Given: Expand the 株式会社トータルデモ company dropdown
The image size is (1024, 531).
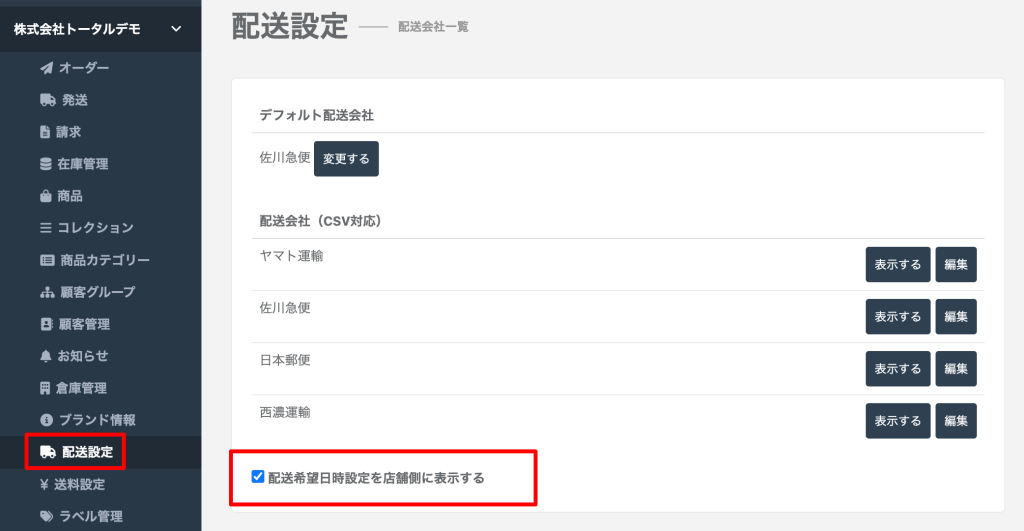Looking at the screenshot, I should (176, 29).
